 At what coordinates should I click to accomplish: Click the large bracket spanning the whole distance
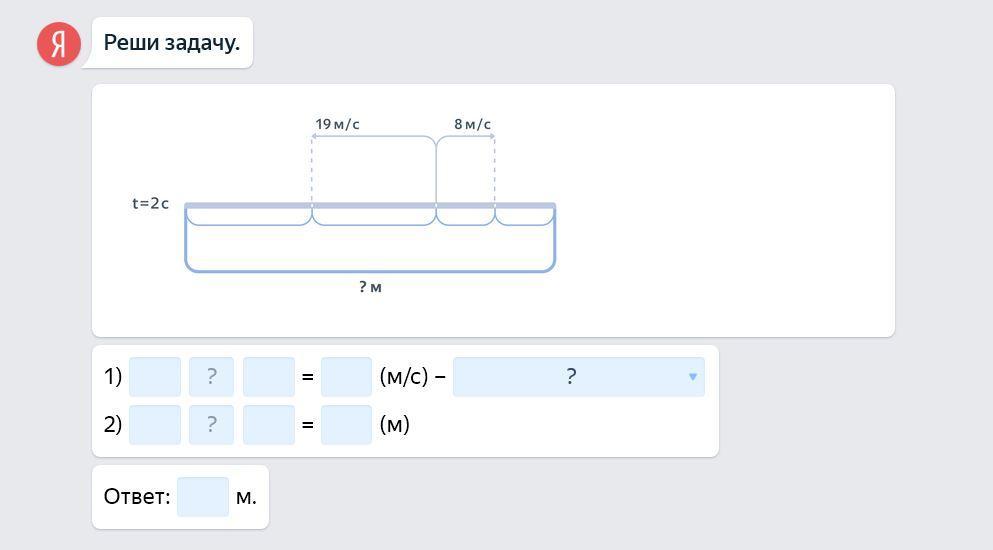click(x=370, y=270)
